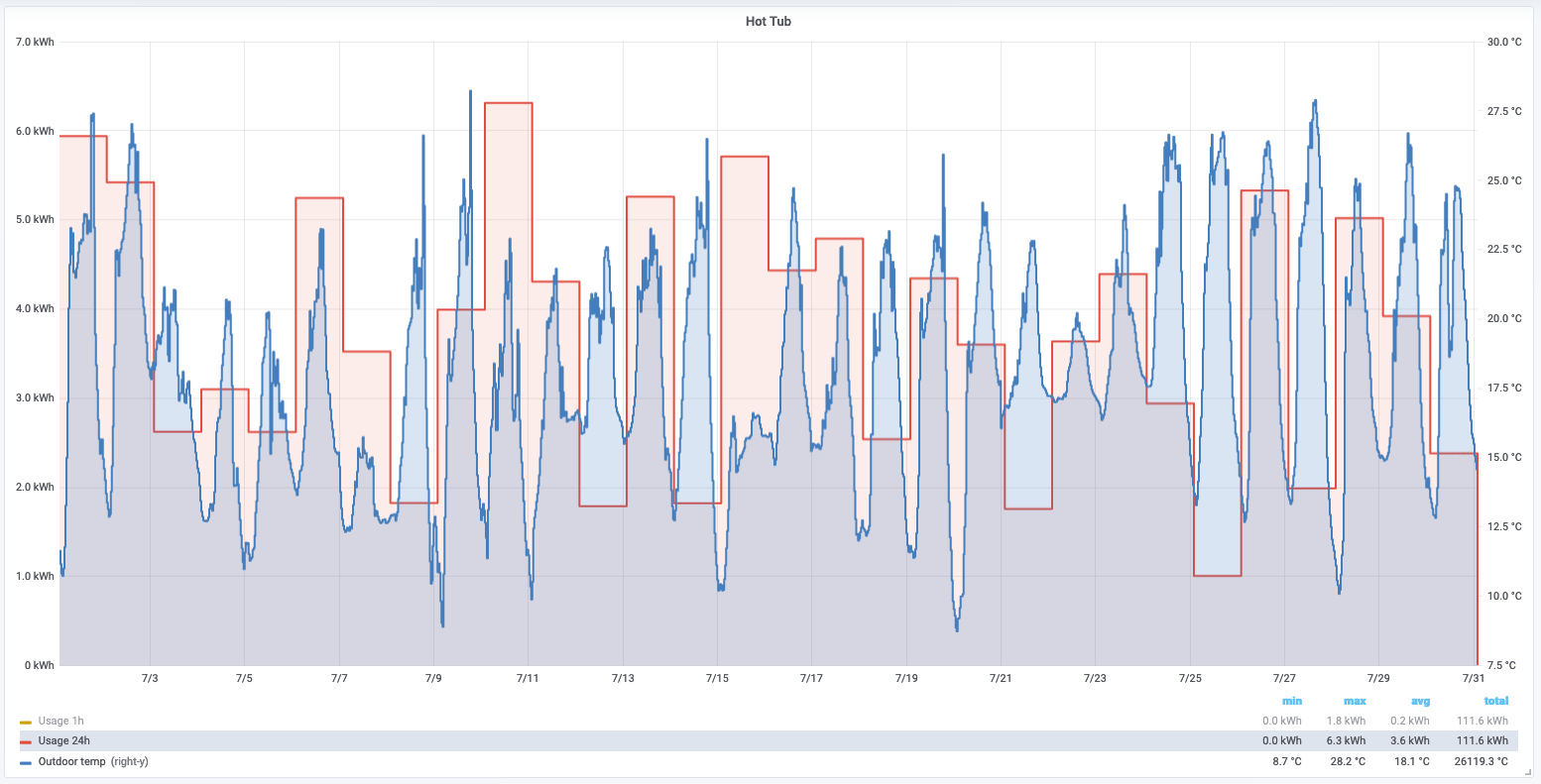Click the 7/3 x-axis date label
1541x784 pixels.
click(x=150, y=678)
